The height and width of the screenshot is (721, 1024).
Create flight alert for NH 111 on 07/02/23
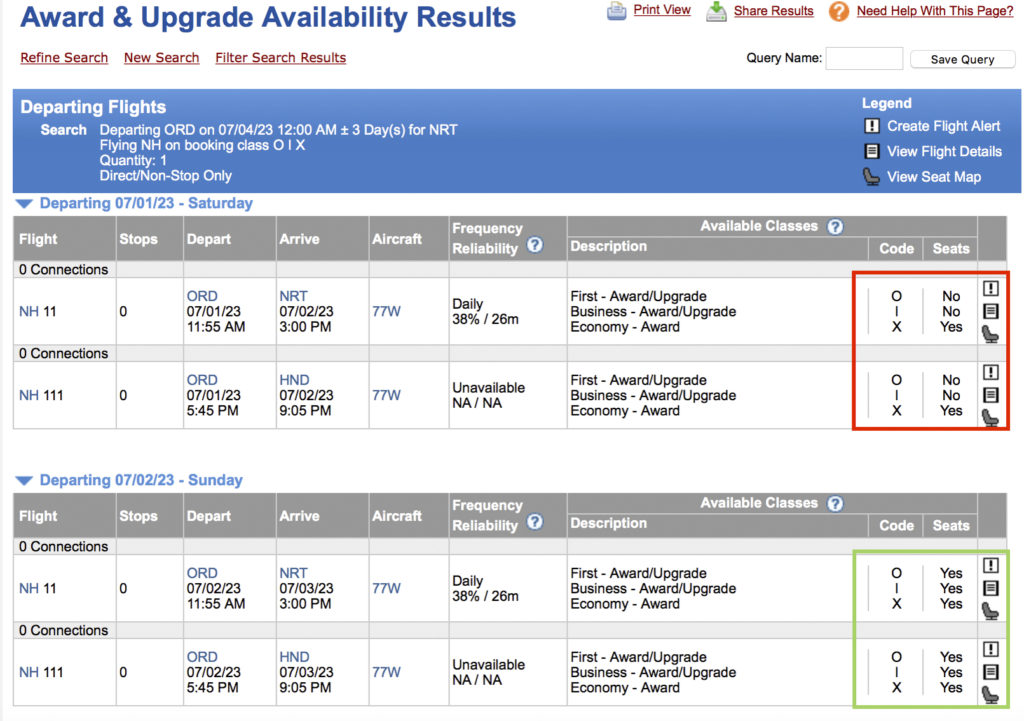click(990, 650)
